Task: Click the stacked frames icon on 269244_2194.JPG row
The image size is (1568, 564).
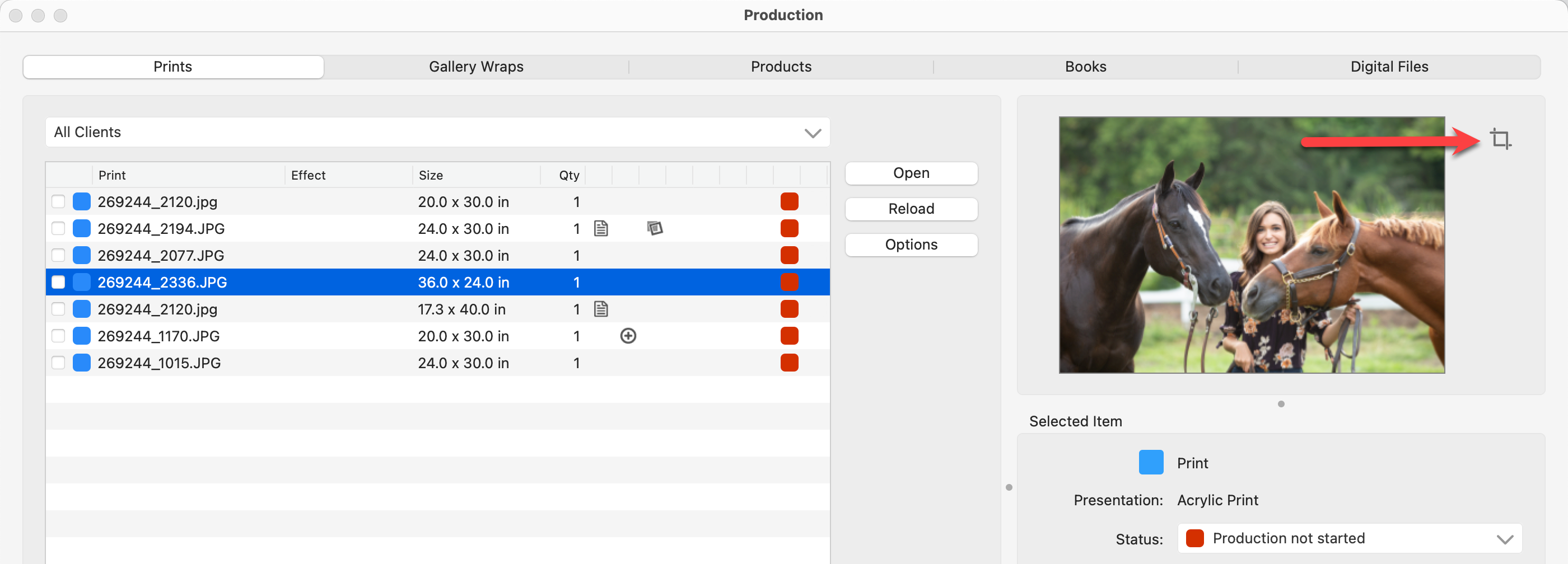Action: tap(654, 229)
